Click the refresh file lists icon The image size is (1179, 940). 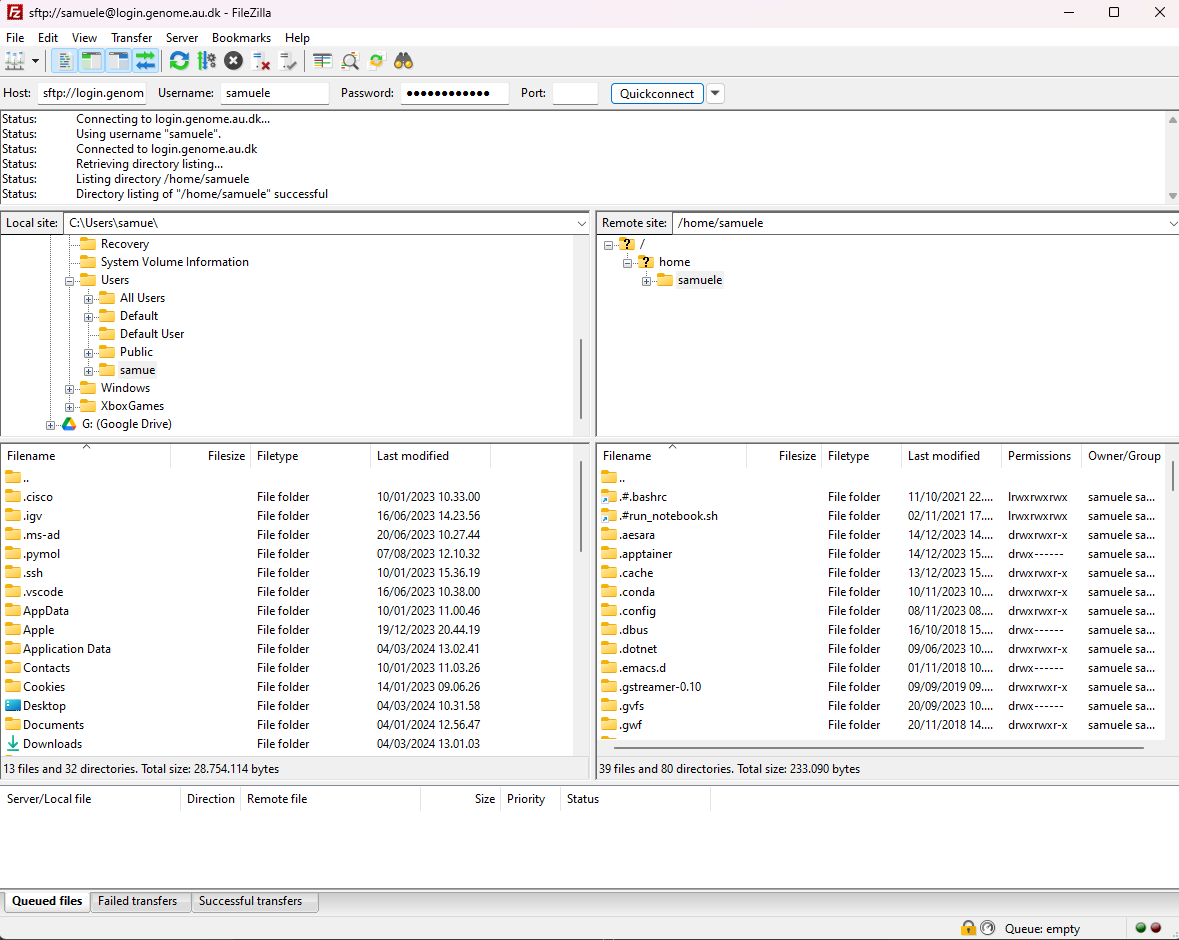pos(179,61)
